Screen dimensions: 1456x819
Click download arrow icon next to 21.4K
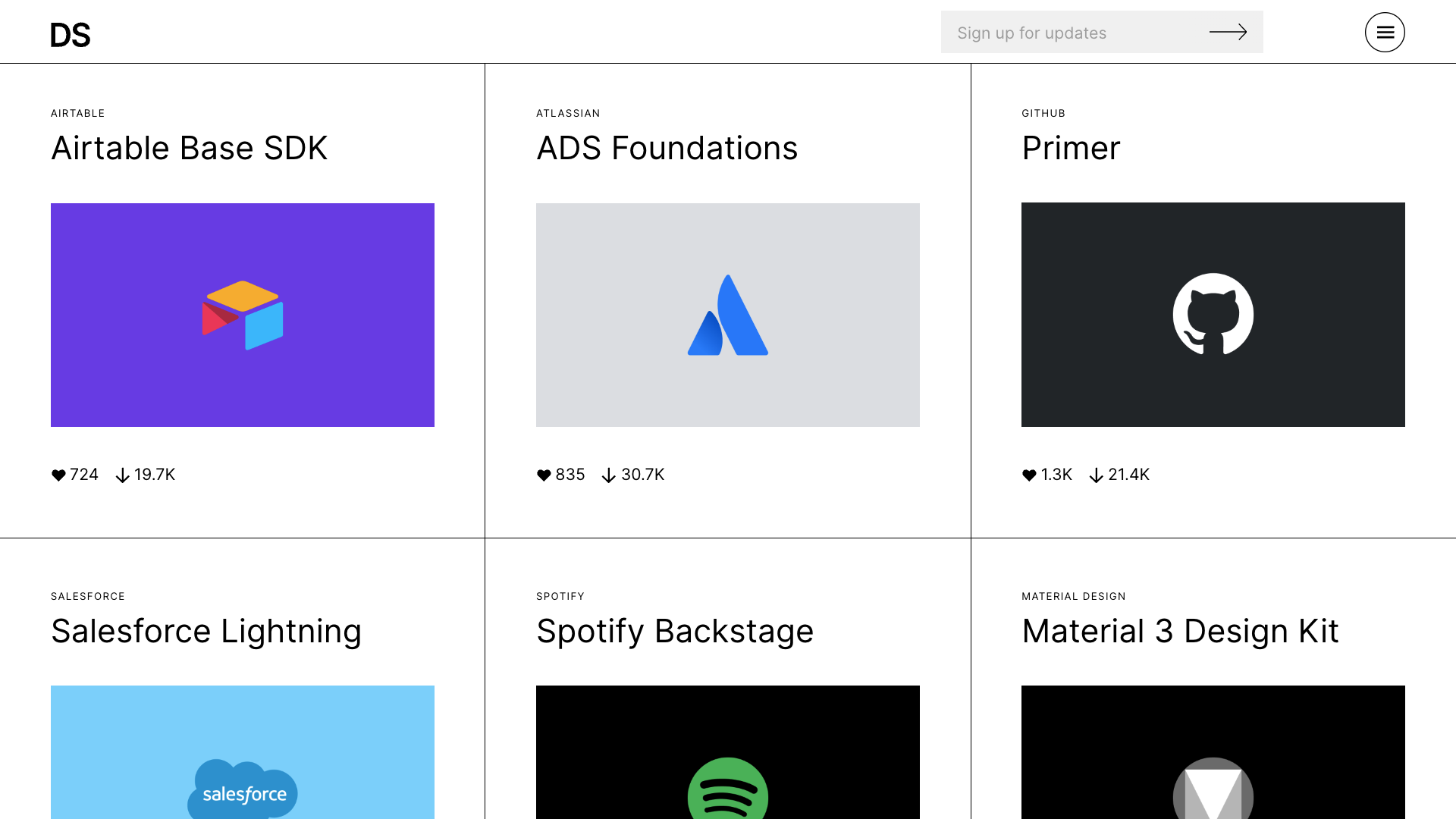[1096, 475]
